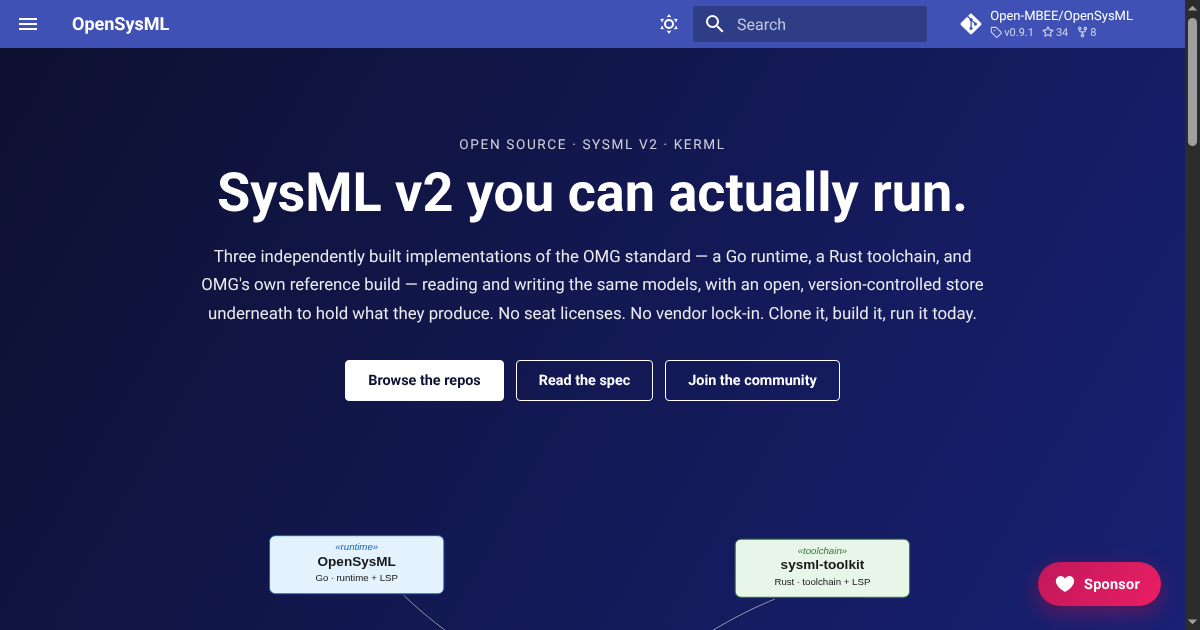
Task: Click the v0.9.1 version tag
Action: pyautogui.click(x=1012, y=32)
